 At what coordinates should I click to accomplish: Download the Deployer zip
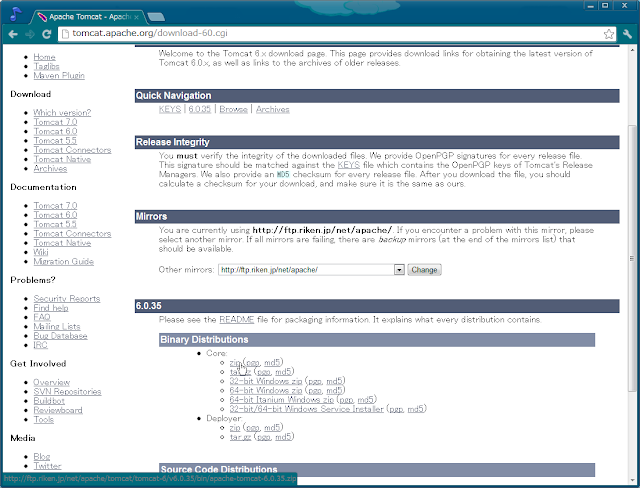(235, 428)
